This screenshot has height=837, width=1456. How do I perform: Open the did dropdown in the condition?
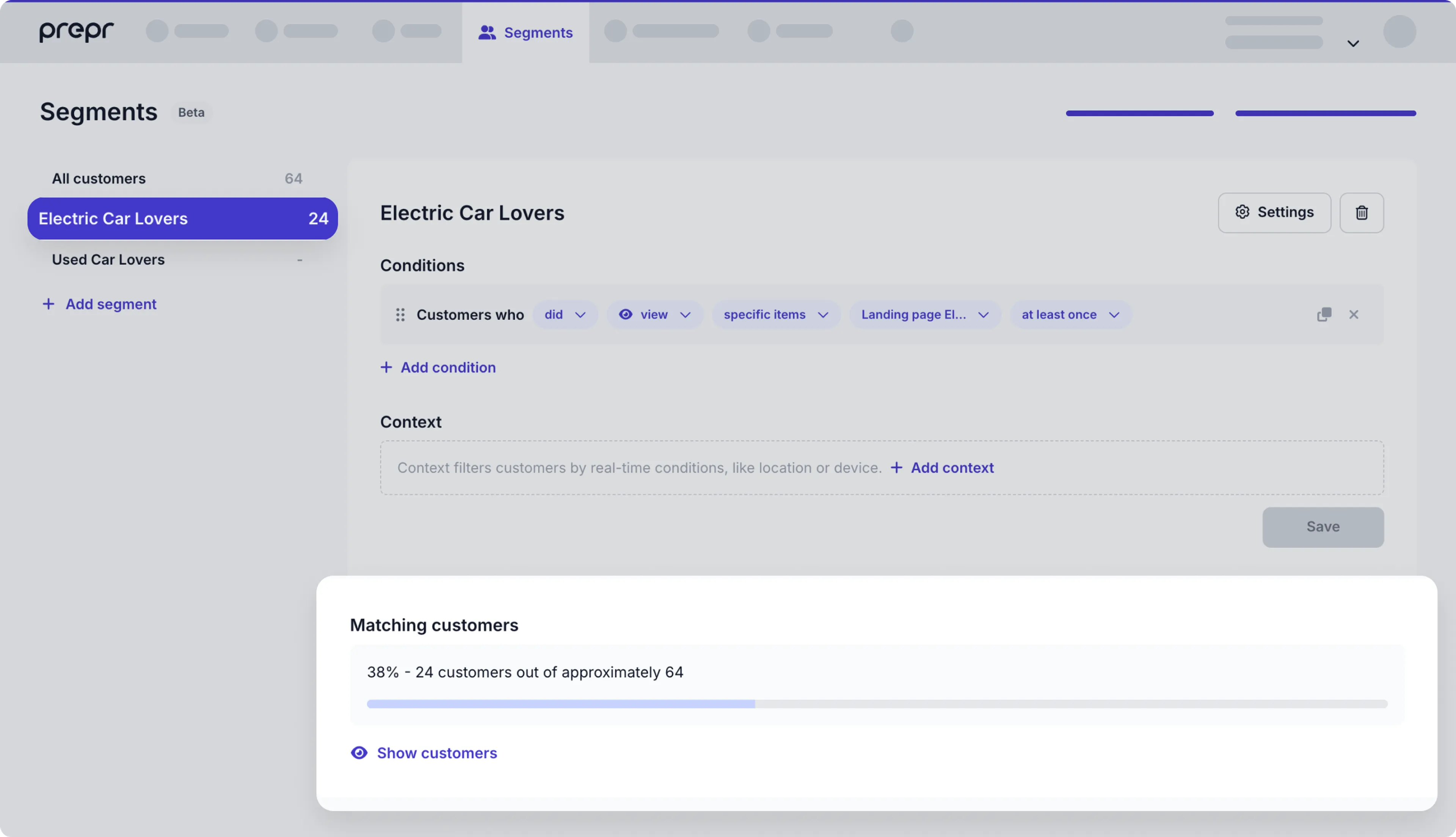tap(565, 315)
